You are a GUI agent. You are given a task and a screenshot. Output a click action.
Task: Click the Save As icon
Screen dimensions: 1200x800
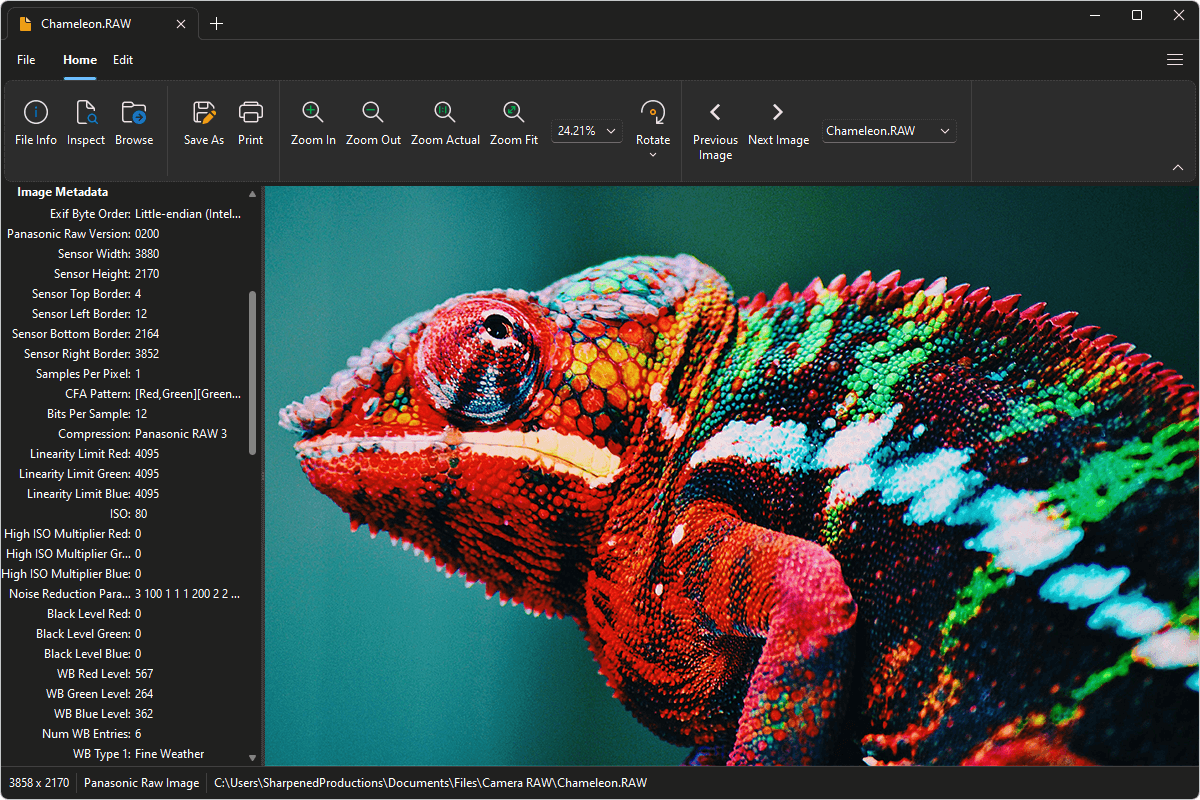point(203,122)
